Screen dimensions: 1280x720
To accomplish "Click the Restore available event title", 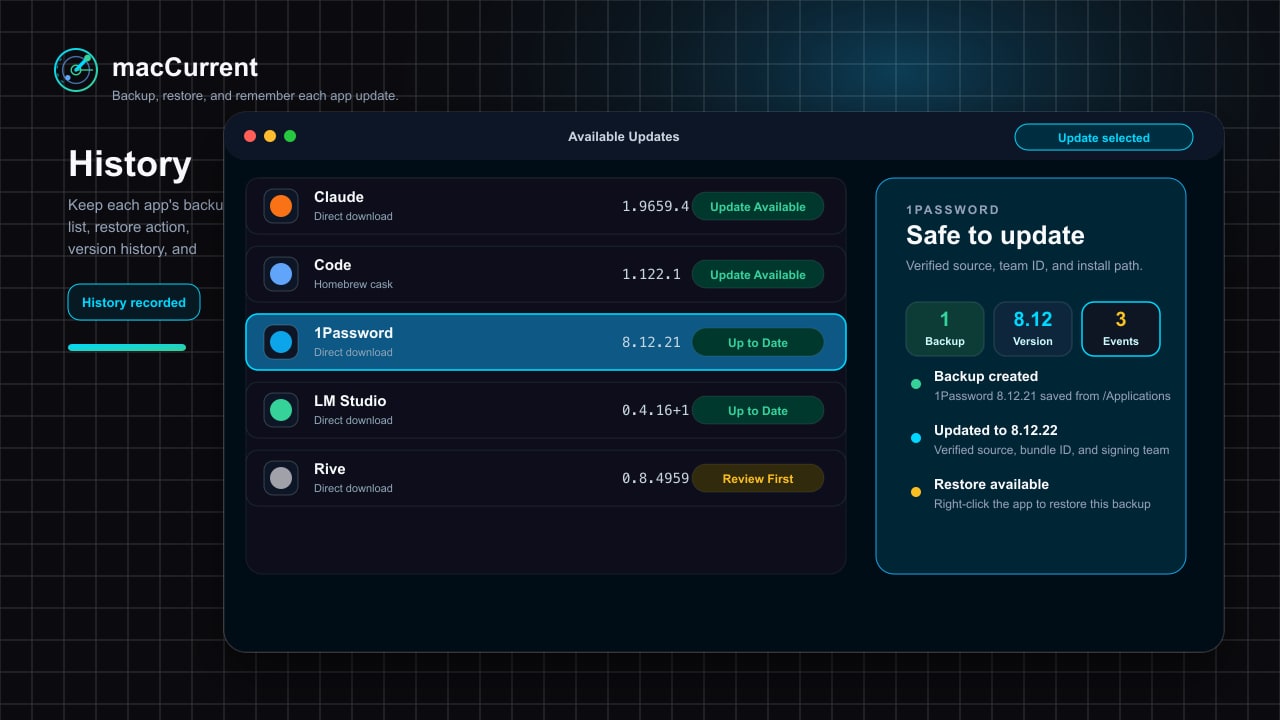I will tap(991, 484).
